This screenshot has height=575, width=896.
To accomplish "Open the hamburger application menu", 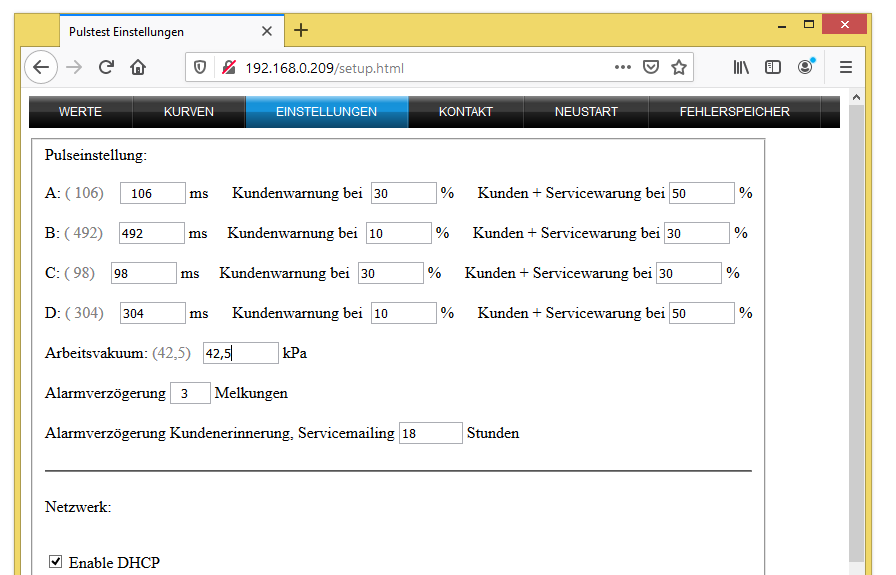I will [846, 67].
